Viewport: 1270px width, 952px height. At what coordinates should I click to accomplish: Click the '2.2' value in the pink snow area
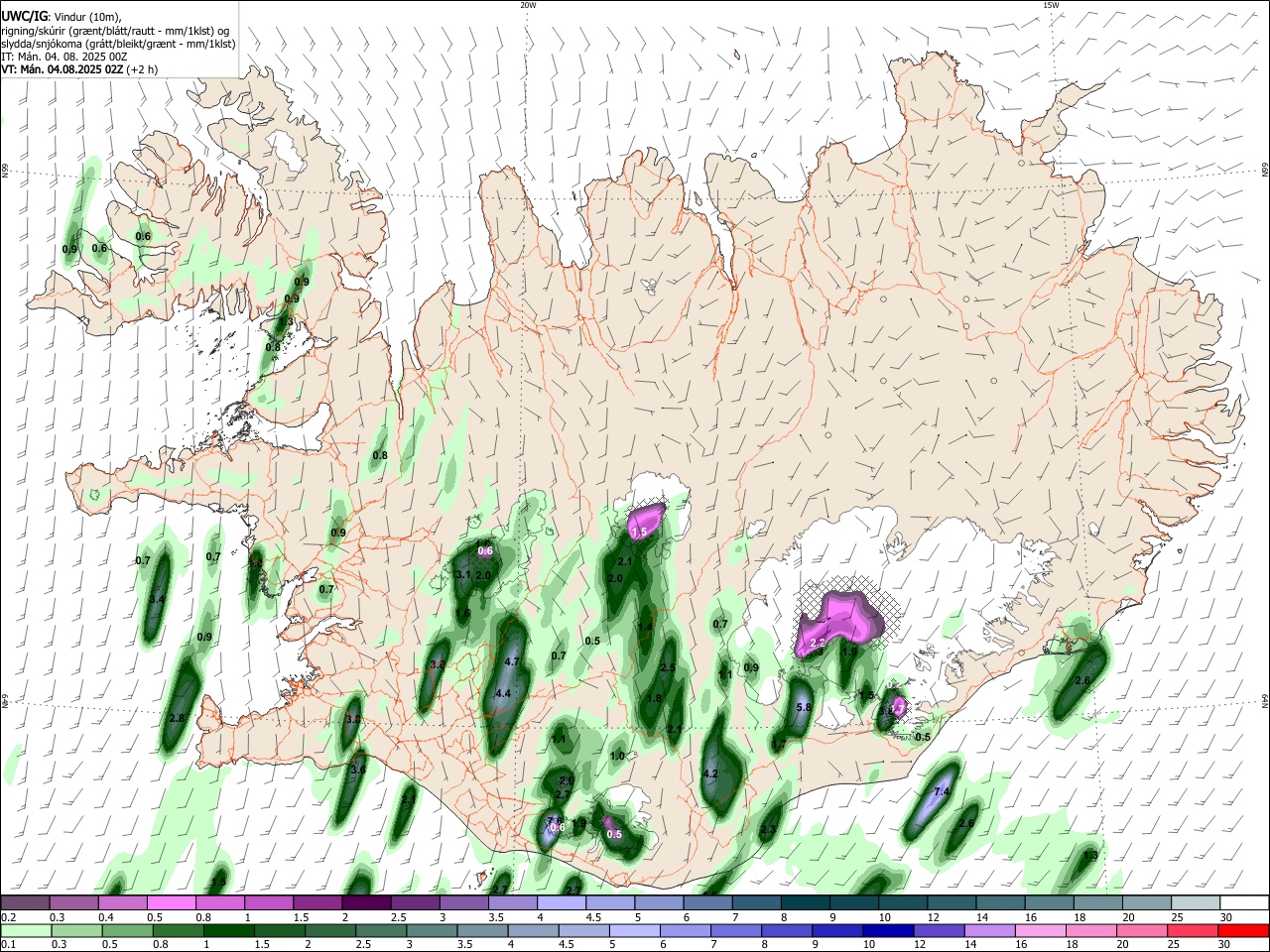(819, 643)
